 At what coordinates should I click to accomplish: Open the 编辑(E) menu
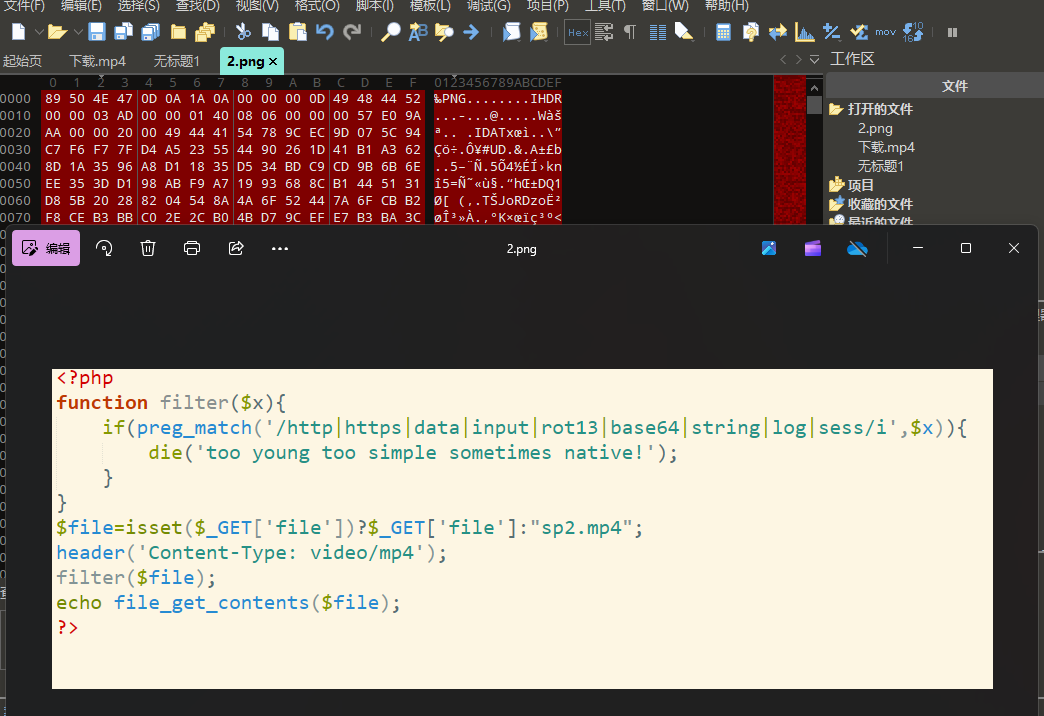point(81,6)
